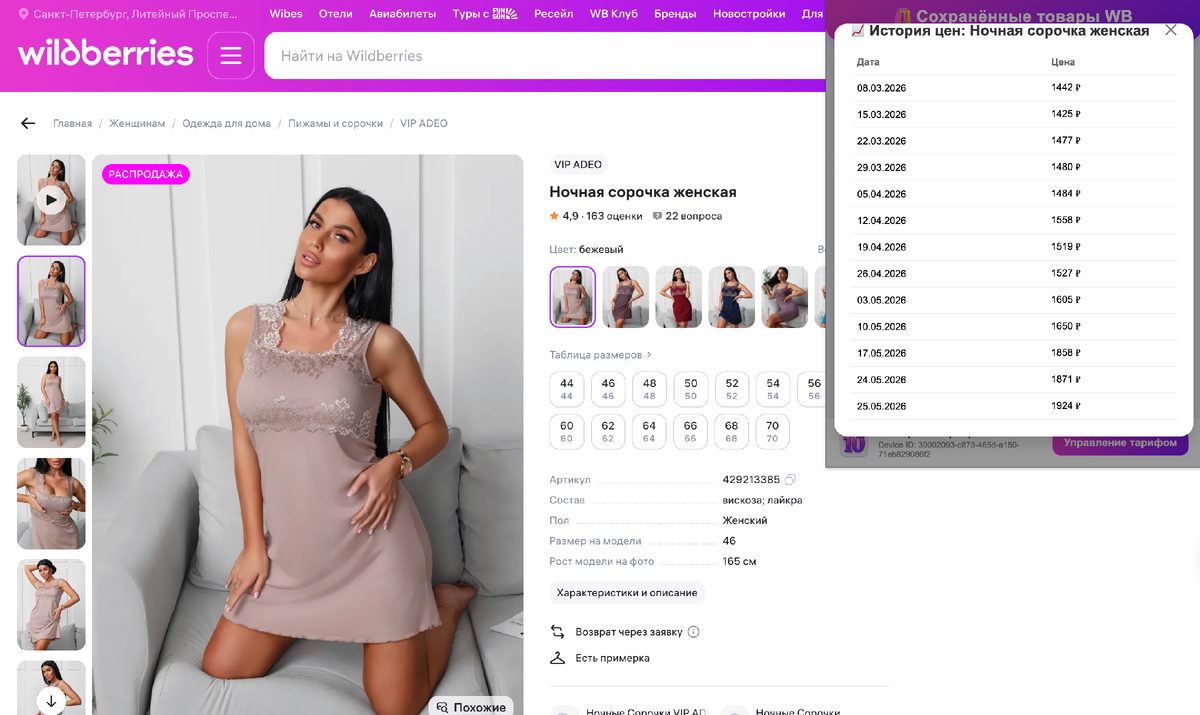Choose the navy blue color variant

(x=732, y=297)
